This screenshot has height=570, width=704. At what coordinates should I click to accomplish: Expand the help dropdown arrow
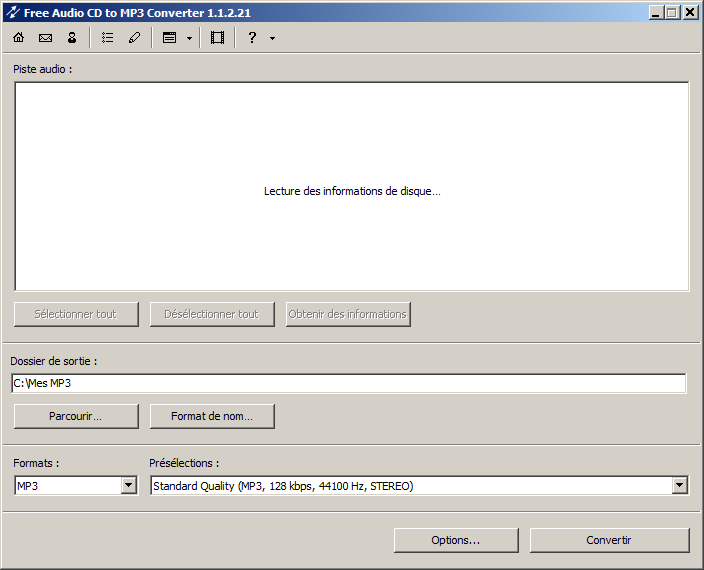coord(273,39)
